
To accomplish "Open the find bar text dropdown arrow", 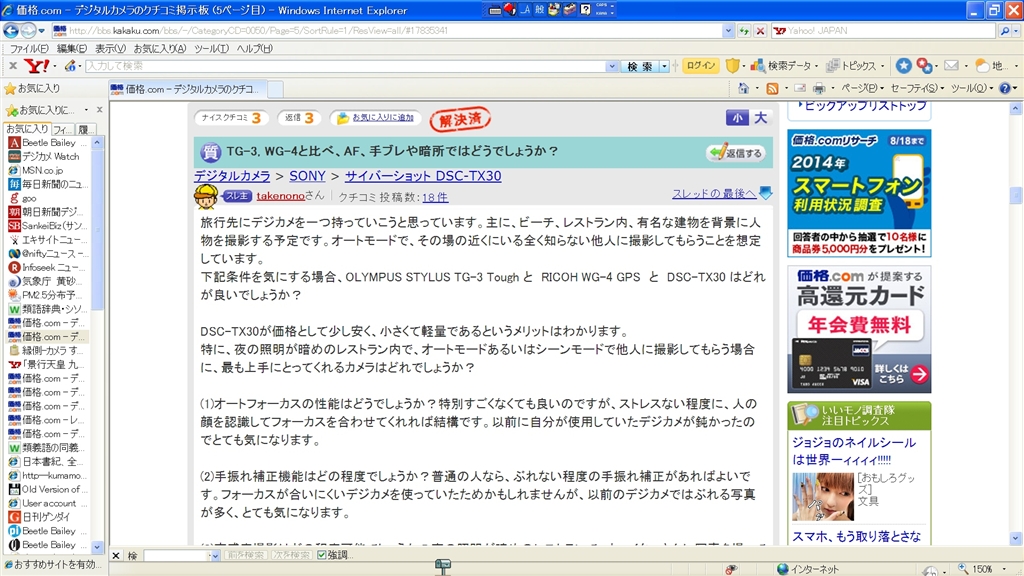I will (215, 556).
